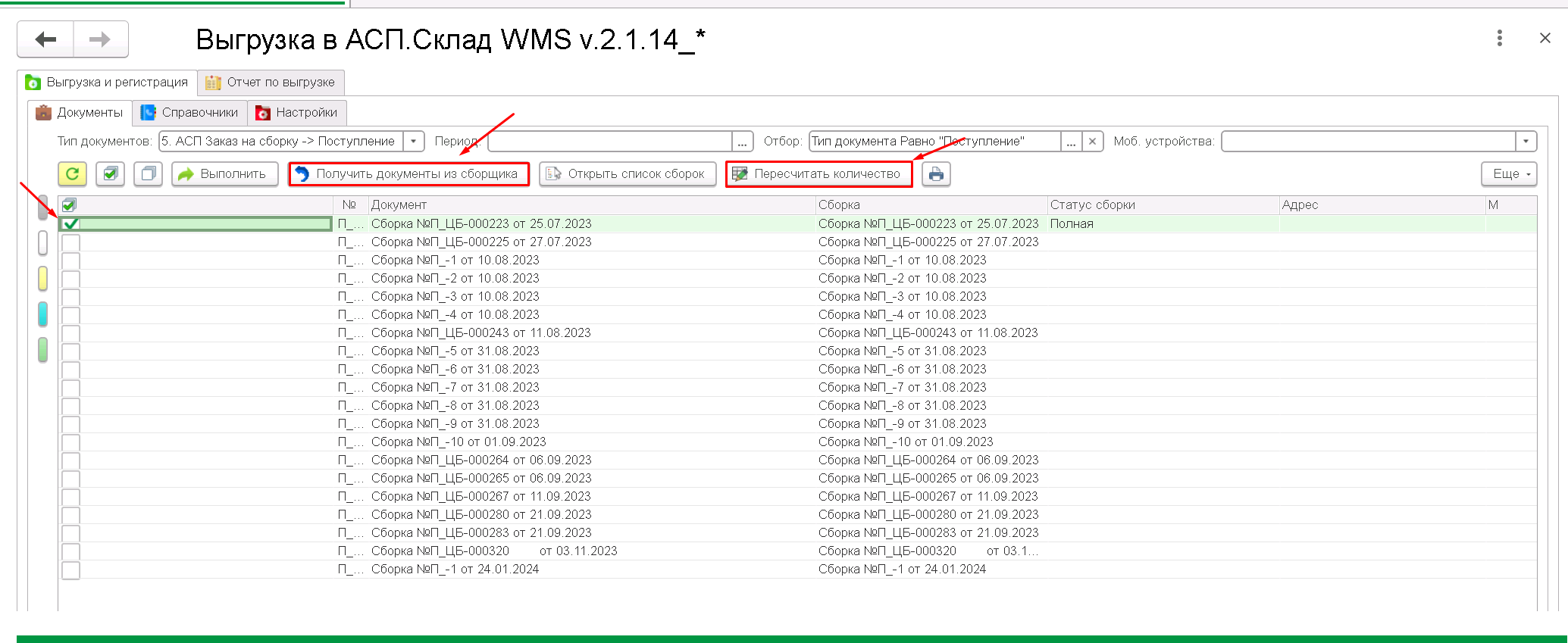
Task: Switch to Выгрузка и регистрация tab
Action: click(107, 83)
